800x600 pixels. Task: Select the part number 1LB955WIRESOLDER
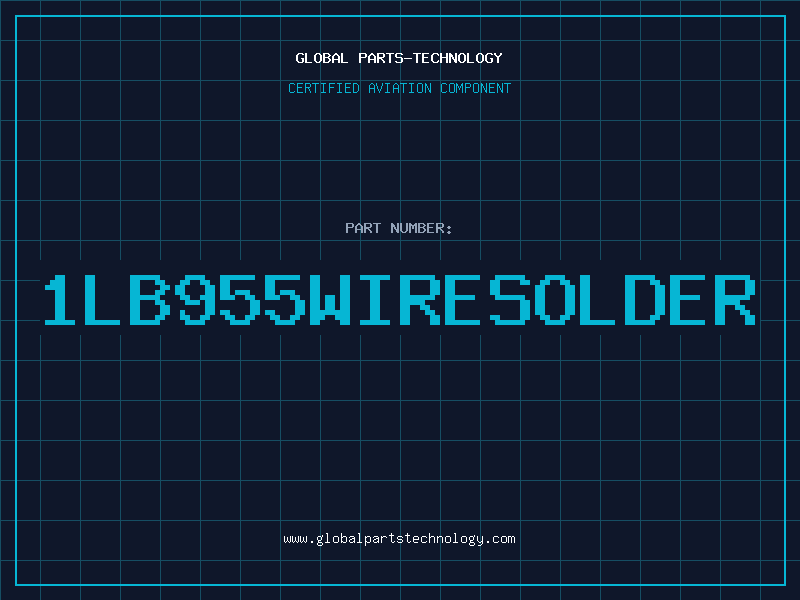pyautogui.click(x=400, y=300)
